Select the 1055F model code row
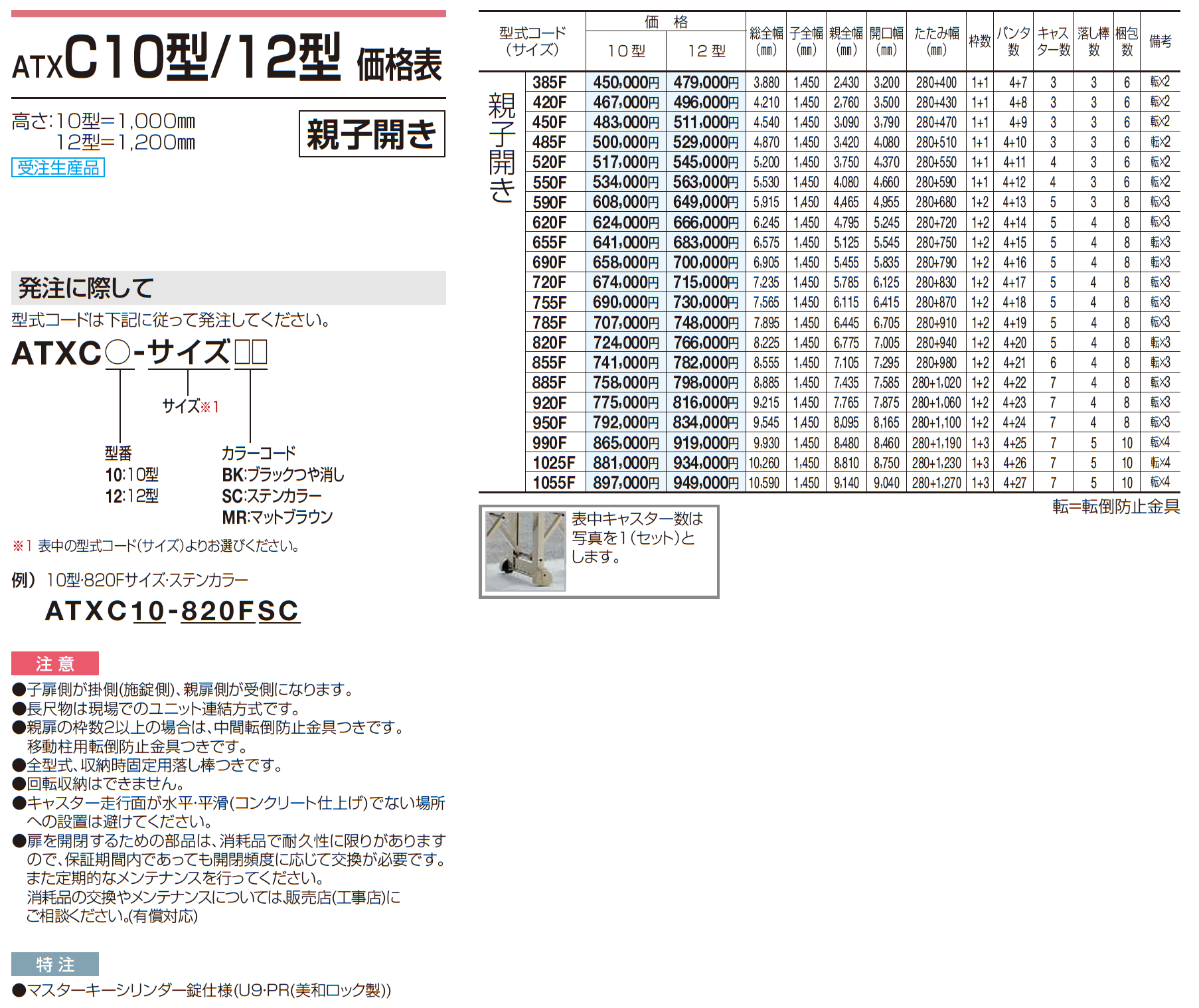Viewport: 1199px width, 1008px height. (x=554, y=483)
